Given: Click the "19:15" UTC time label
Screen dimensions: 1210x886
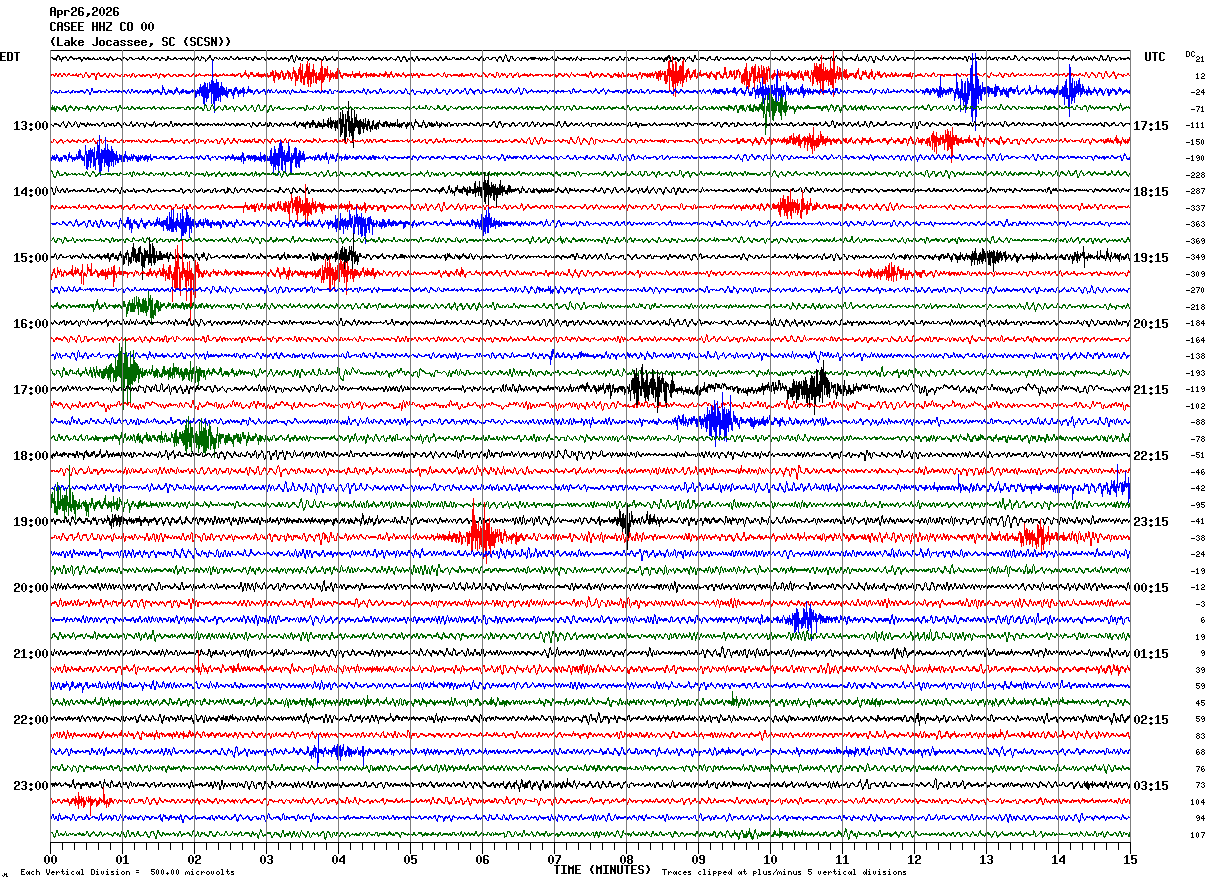Looking at the screenshot, I should coord(1151,258).
